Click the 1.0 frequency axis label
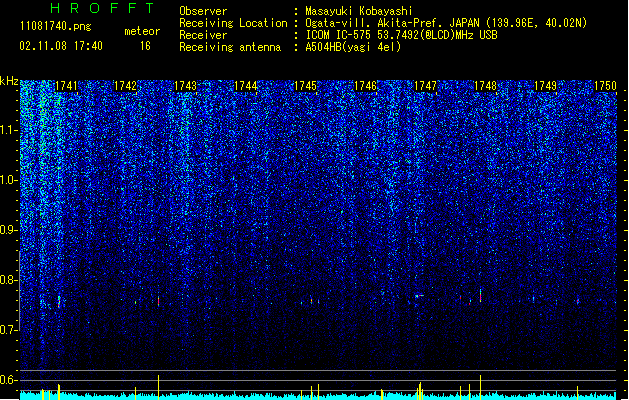Viewport: 629px width, 400px height. pyautogui.click(x=9, y=180)
